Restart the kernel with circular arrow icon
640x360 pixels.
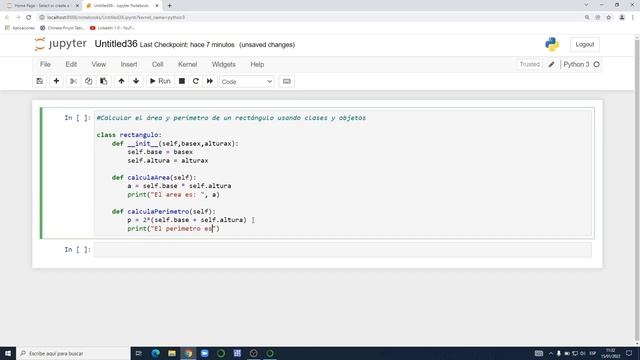pos(196,81)
